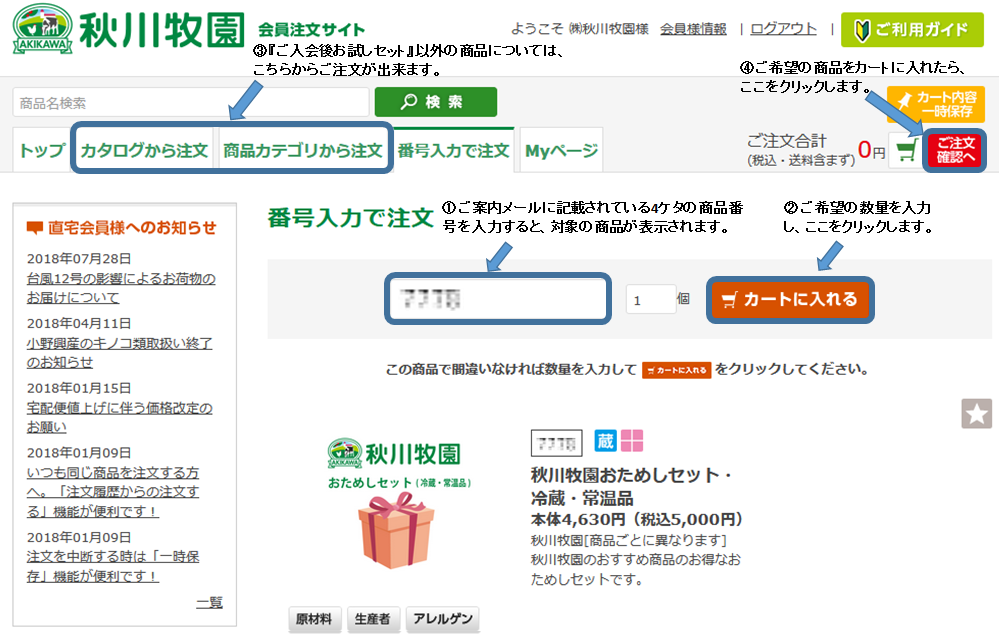Open the トップ tab
This screenshot has width=999, height=637.
coord(41,150)
